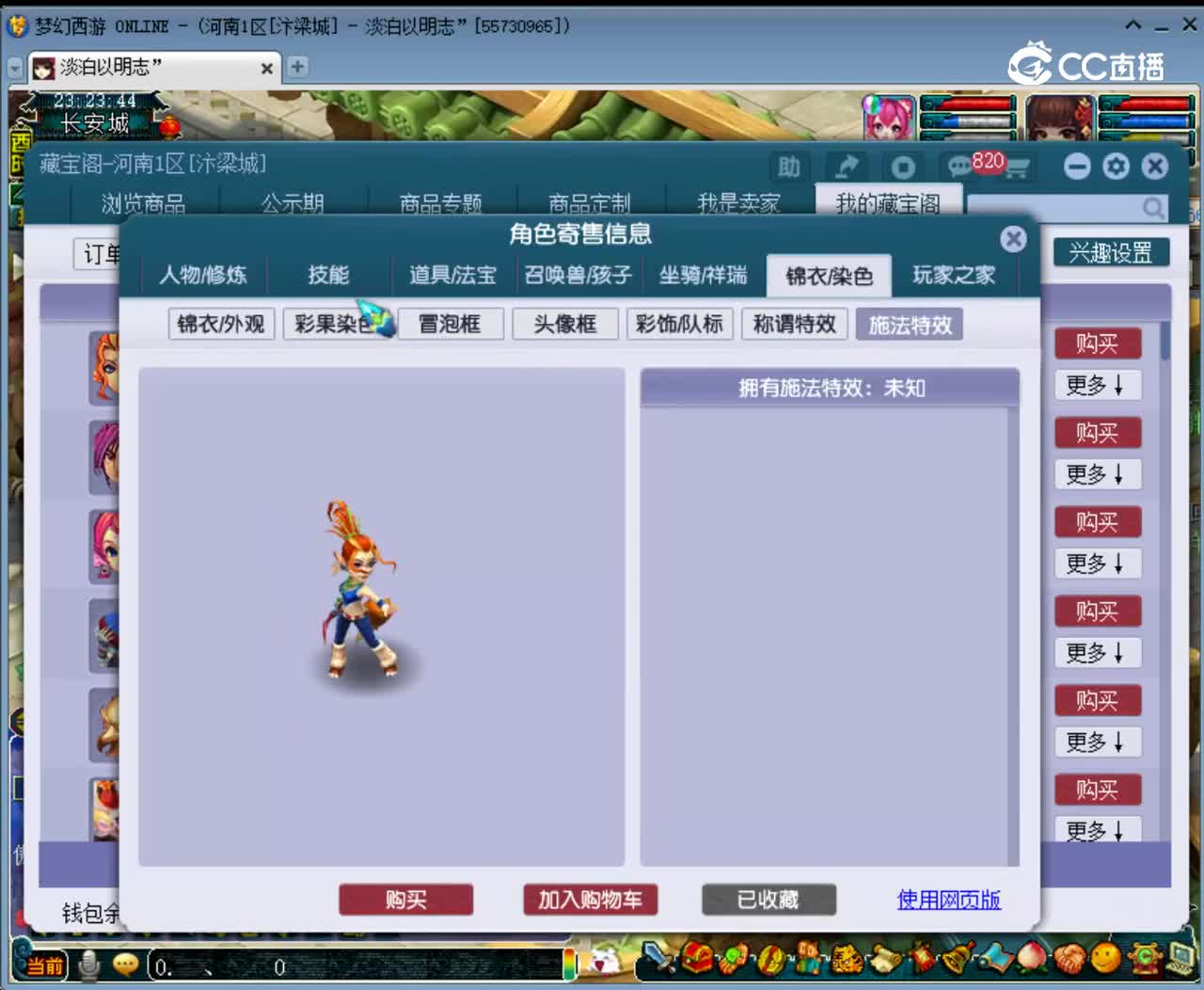Switch to 玩家之家 tab
This screenshot has height=990, width=1204.
click(x=954, y=275)
